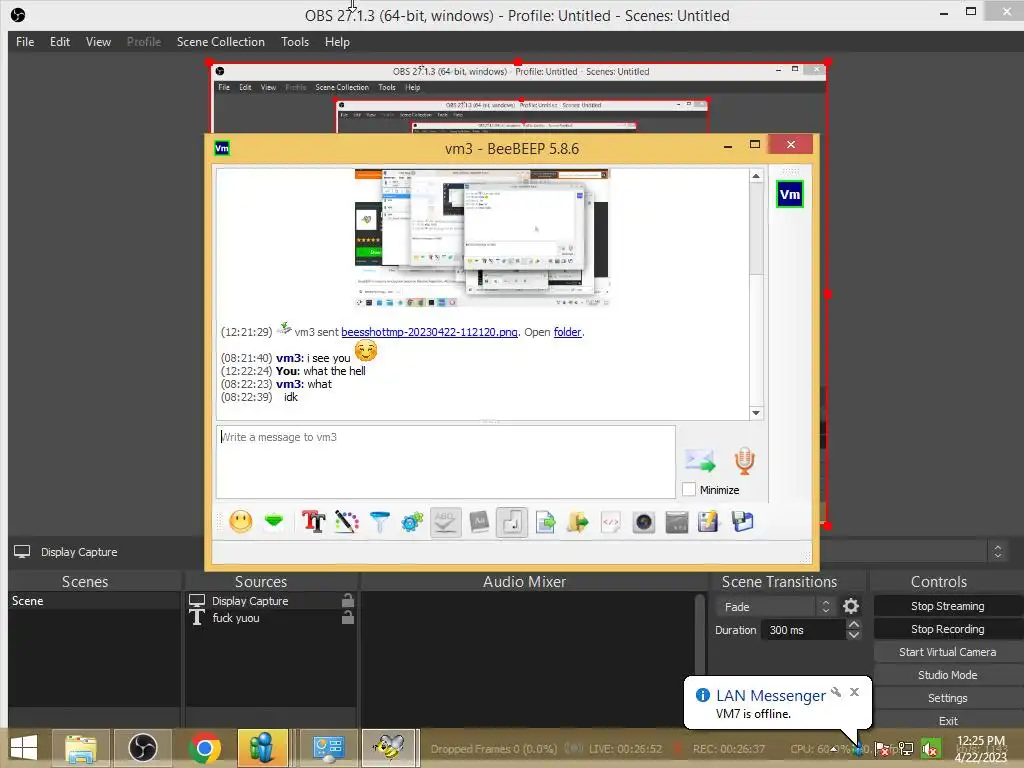Increase the Duration value with up arrow
This screenshot has width=1024, height=768.
click(854, 624)
